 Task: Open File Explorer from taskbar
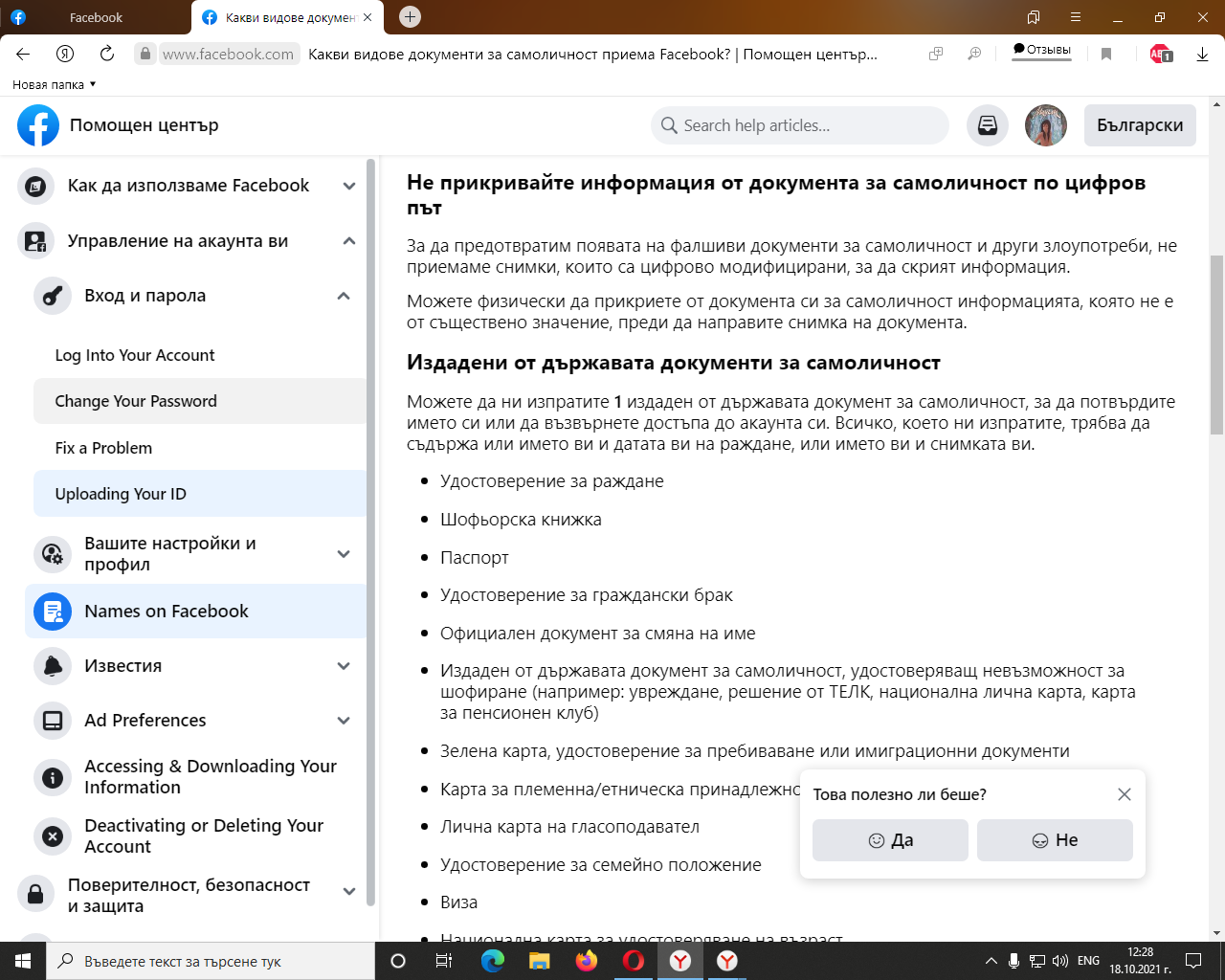pyautogui.click(x=540, y=961)
